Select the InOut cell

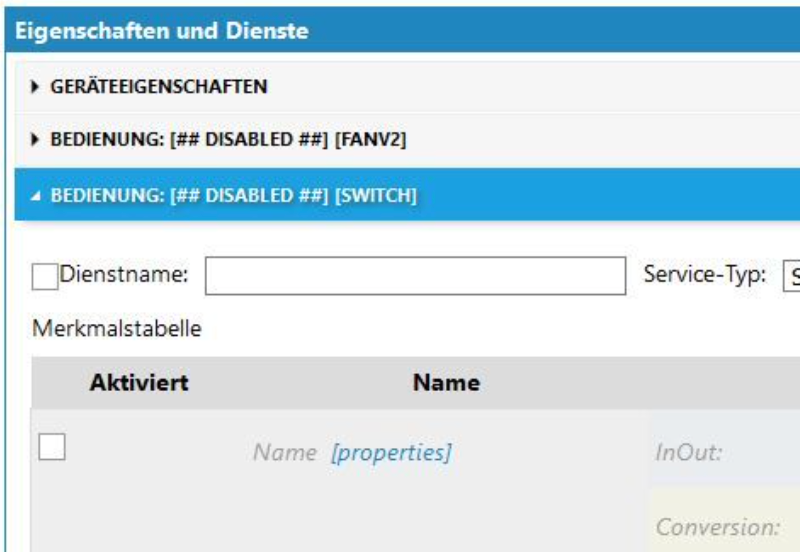[x=720, y=452]
